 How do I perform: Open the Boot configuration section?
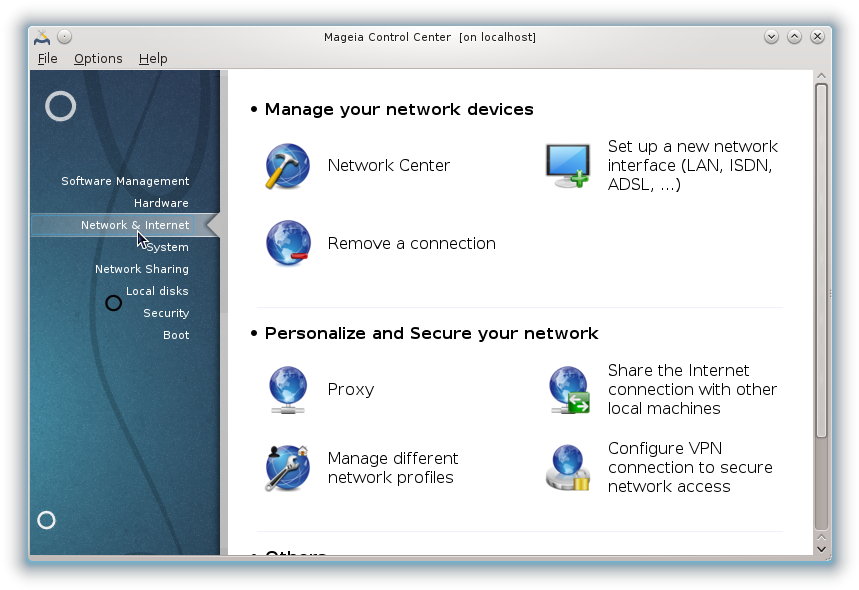pyautogui.click(x=176, y=335)
